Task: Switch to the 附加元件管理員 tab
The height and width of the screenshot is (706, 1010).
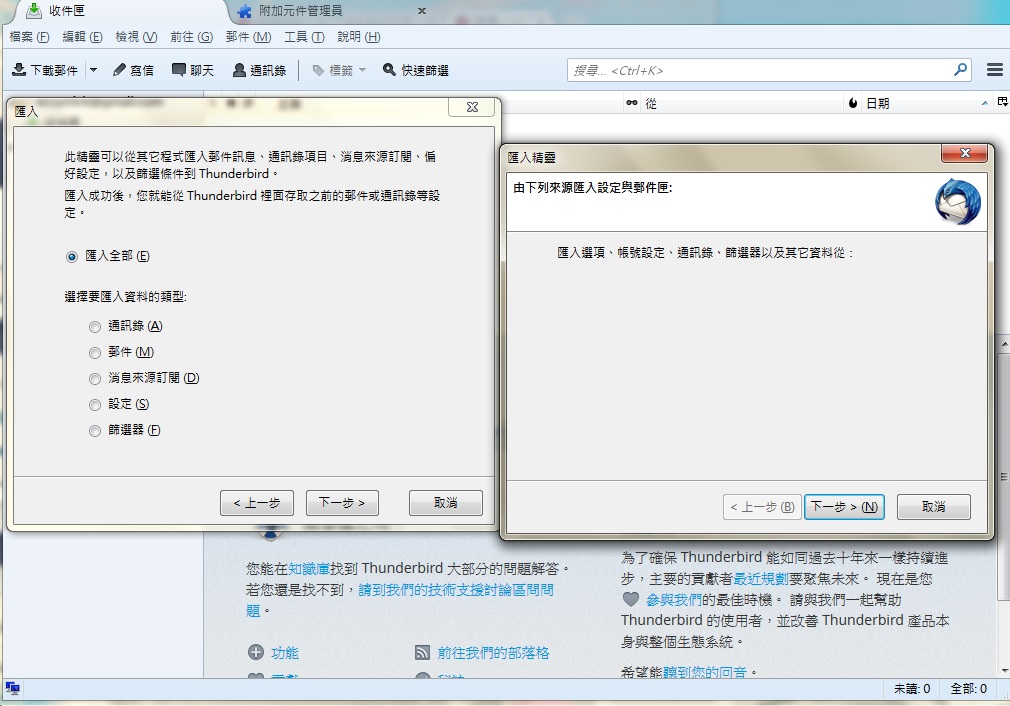Action: [x=300, y=11]
